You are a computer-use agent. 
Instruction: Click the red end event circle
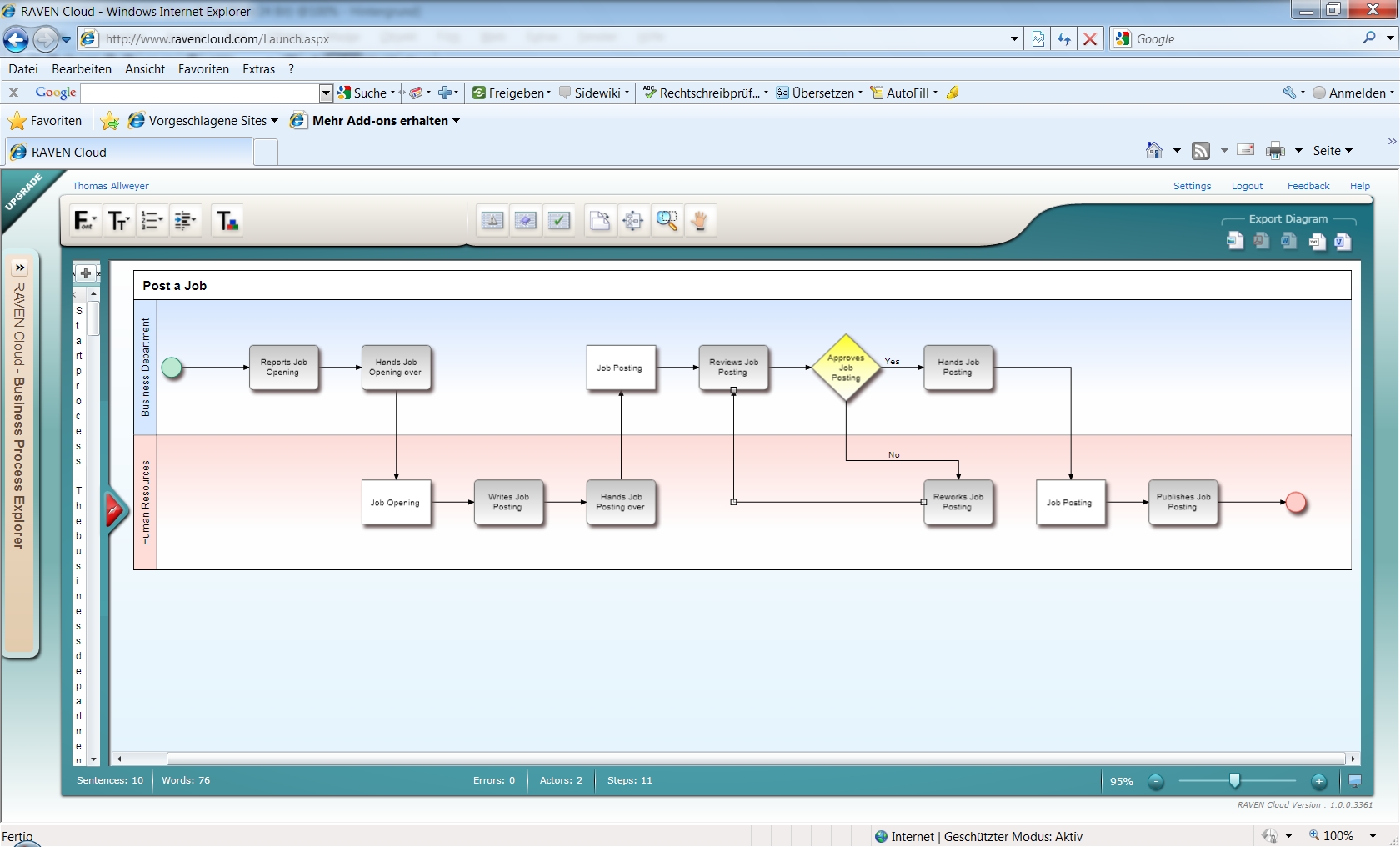[x=1296, y=503]
